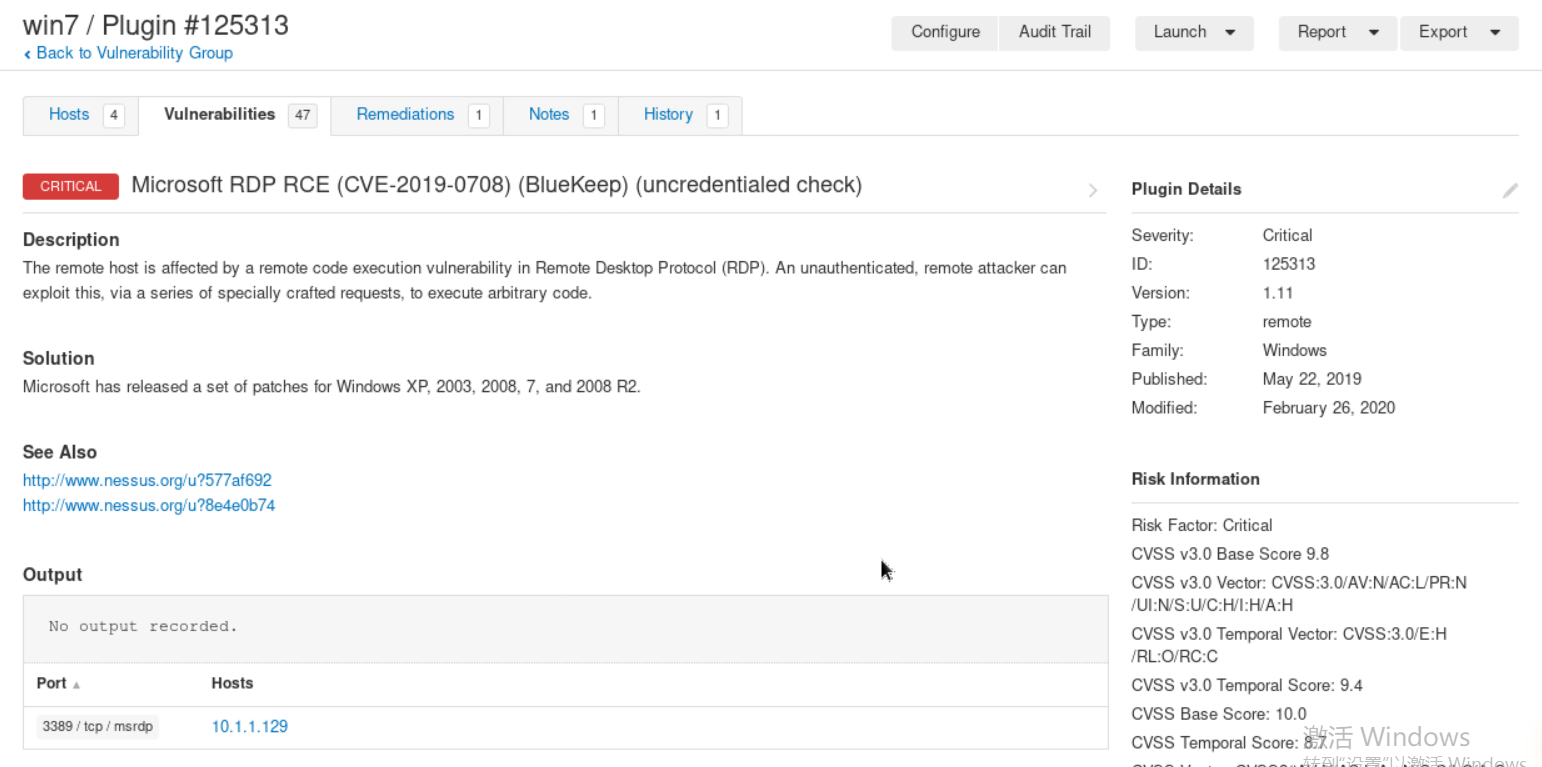Expand the Export dropdown
The image size is (1542, 767).
[1459, 32]
